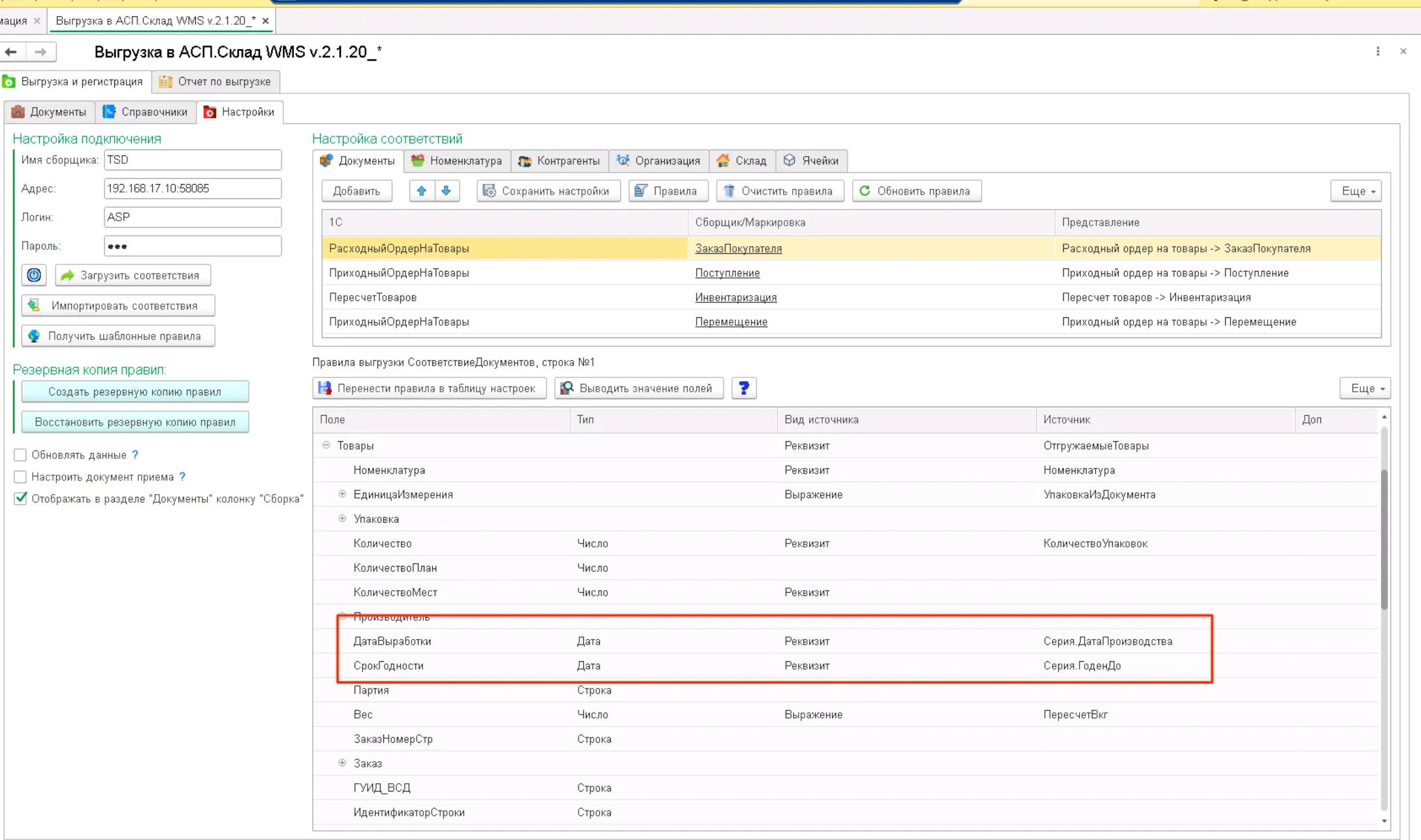Click Восстановить резервную копию правил
The height and width of the screenshot is (840, 1421).
(135, 422)
